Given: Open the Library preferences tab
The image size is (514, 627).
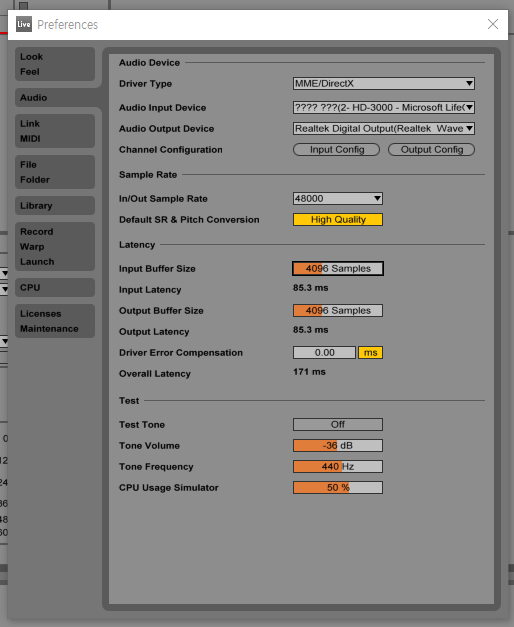Looking at the screenshot, I should (55, 206).
